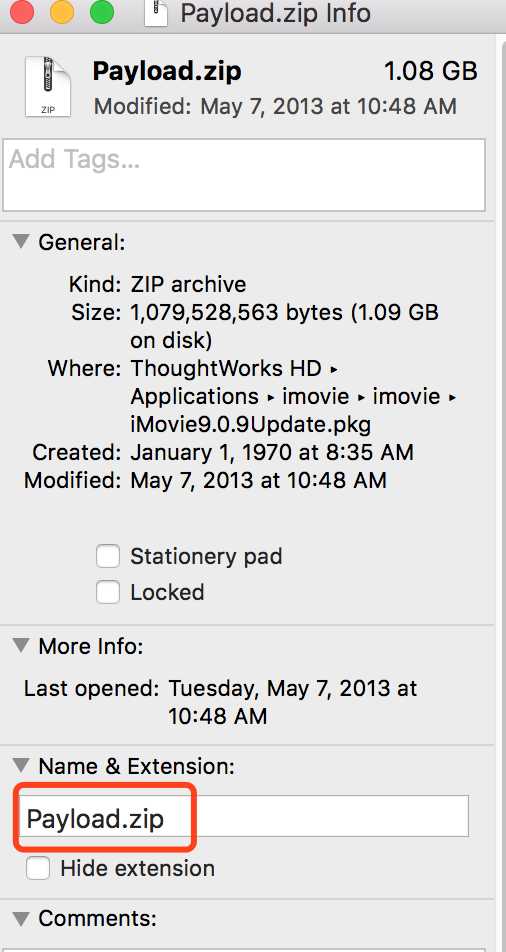
Task: Check the Locked checkbox
Action: [108, 592]
